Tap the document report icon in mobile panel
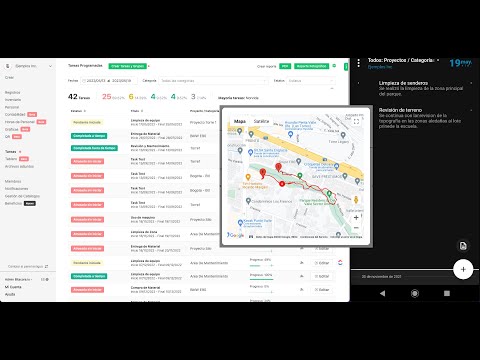This screenshot has height=360, width=480. (x=463, y=246)
